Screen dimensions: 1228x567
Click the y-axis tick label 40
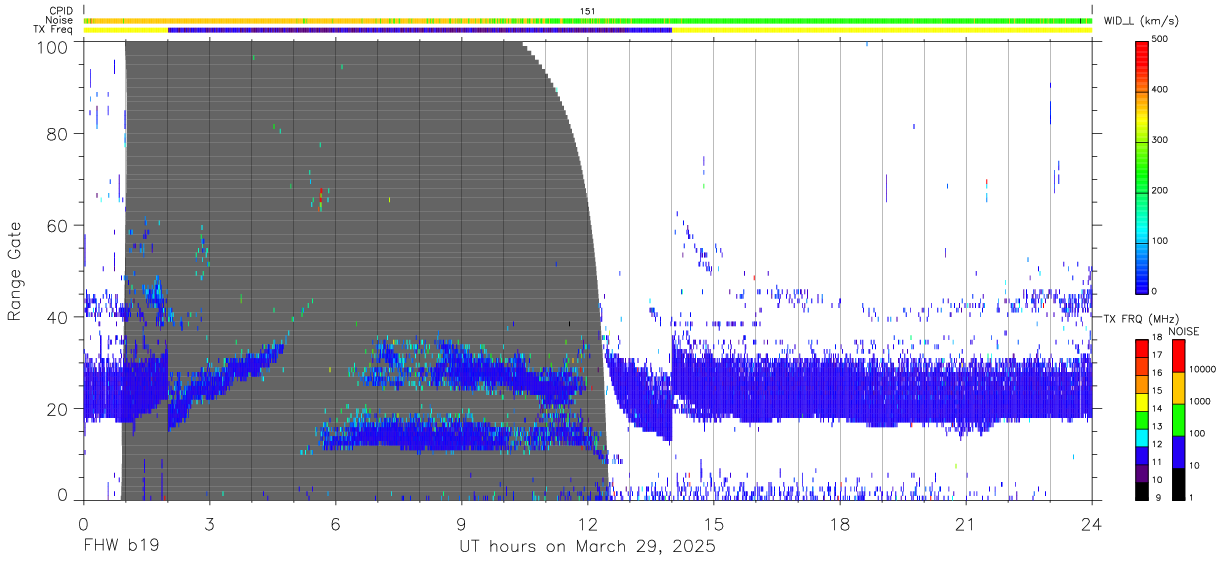(57, 317)
